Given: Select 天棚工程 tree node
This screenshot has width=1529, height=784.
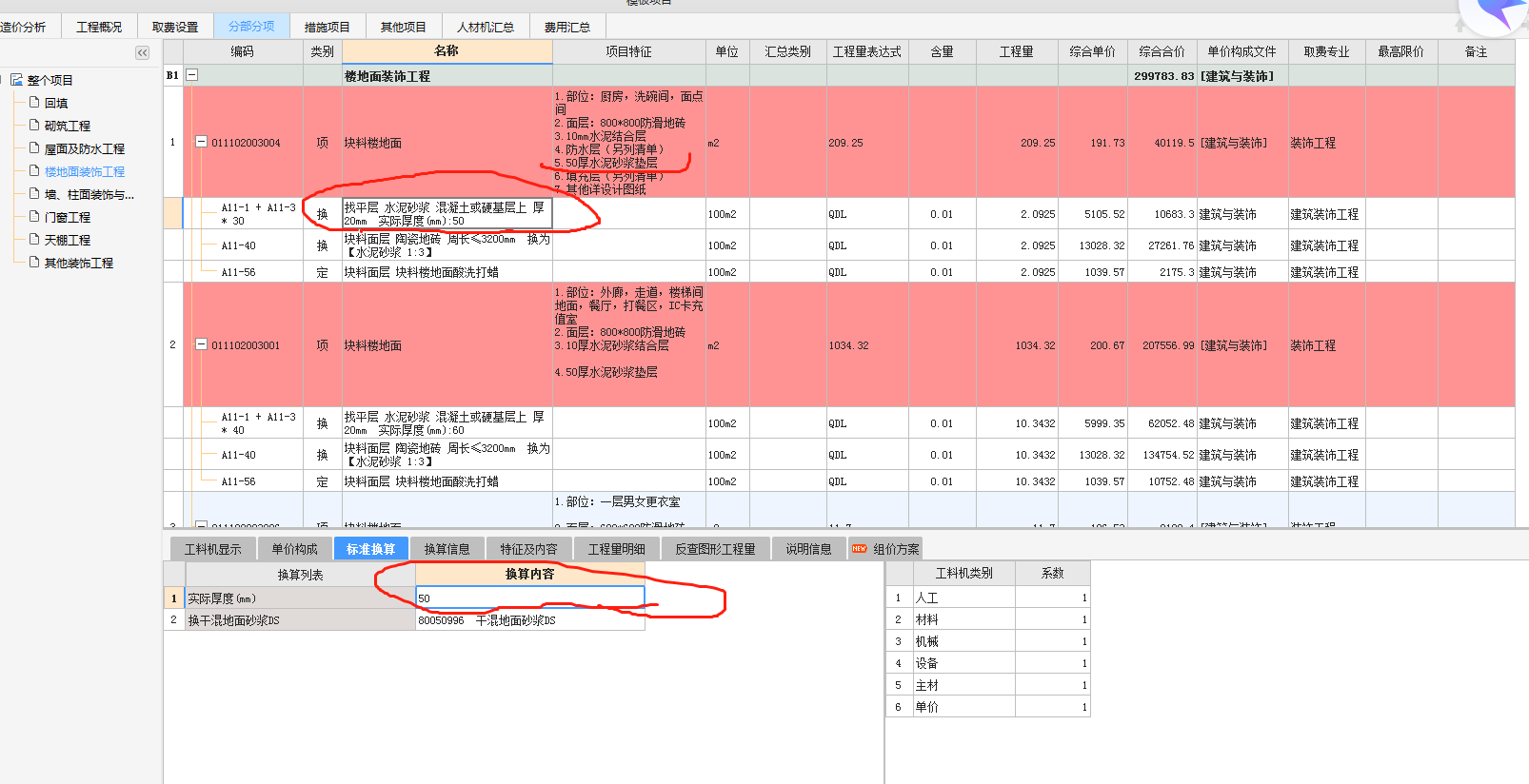Looking at the screenshot, I should [68, 240].
